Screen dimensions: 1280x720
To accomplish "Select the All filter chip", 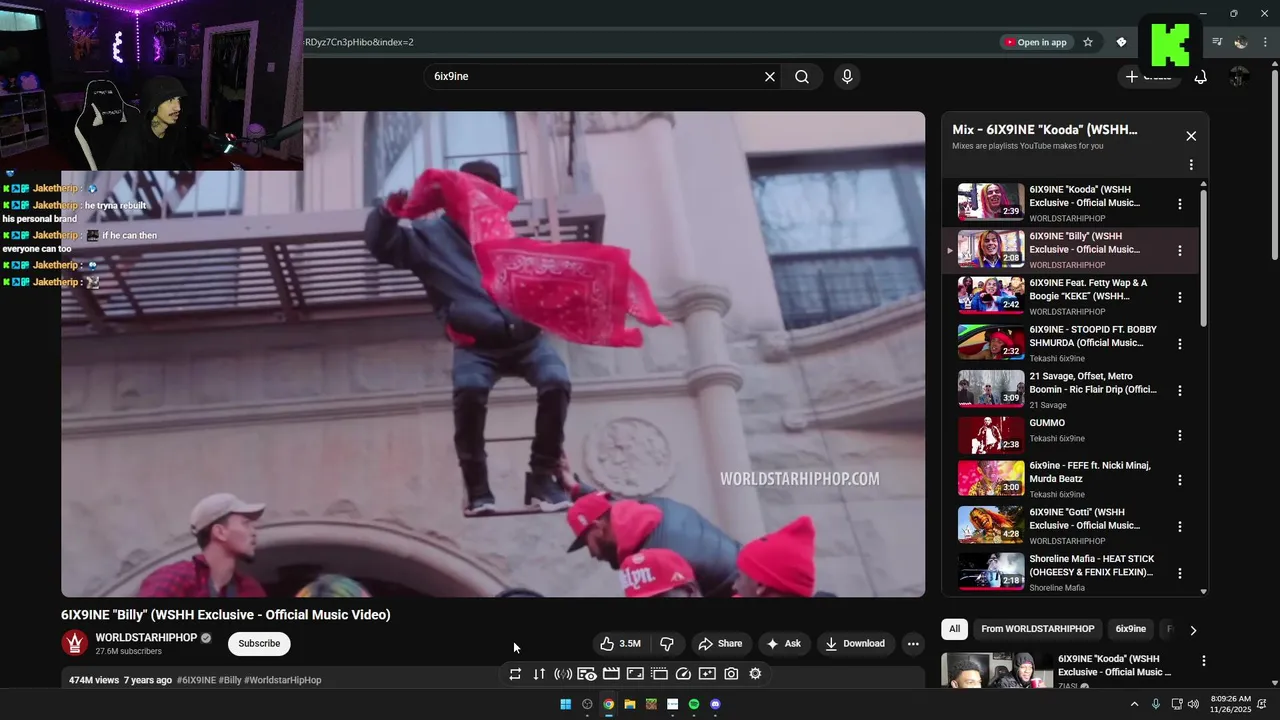I will [x=955, y=629].
